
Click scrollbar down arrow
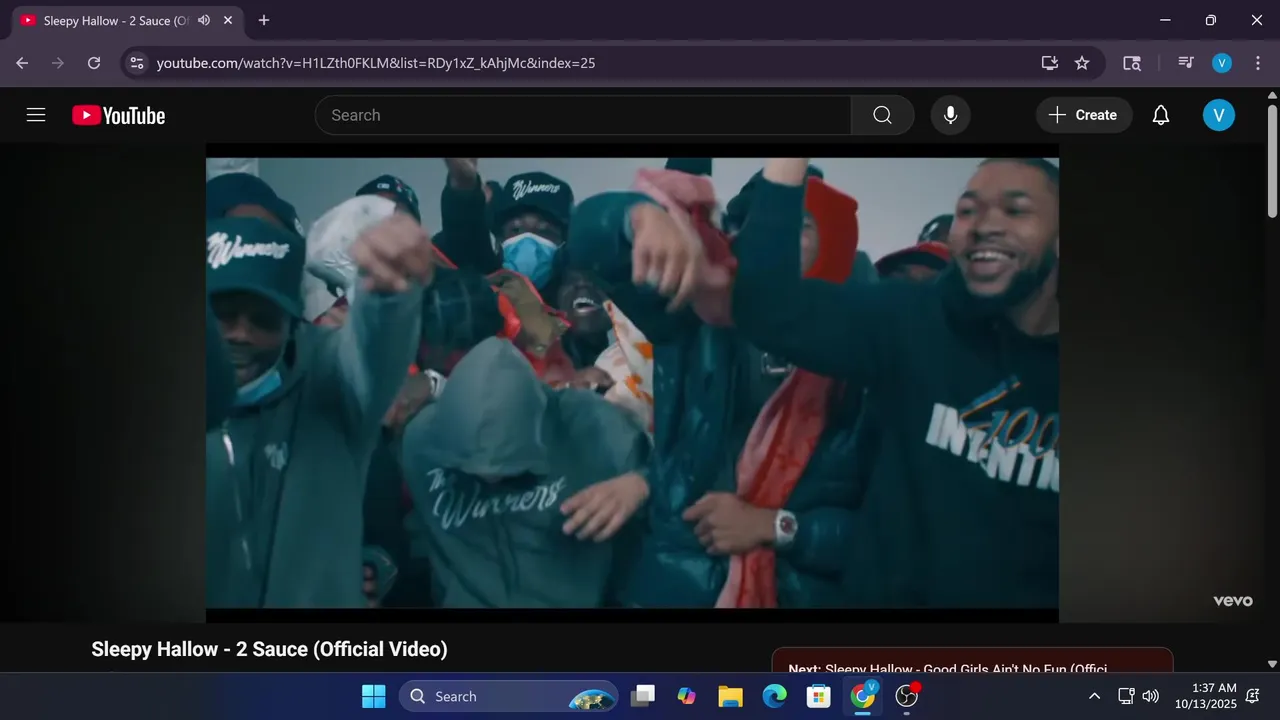tap(1272, 664)
